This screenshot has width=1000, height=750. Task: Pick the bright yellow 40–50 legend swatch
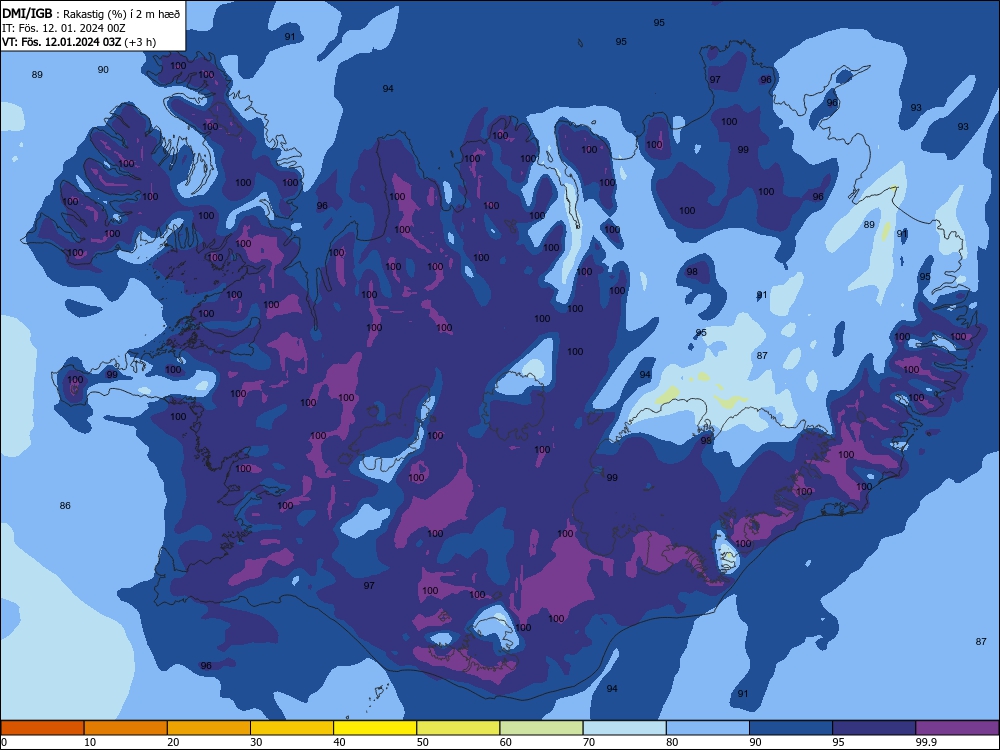click(375, 728)
